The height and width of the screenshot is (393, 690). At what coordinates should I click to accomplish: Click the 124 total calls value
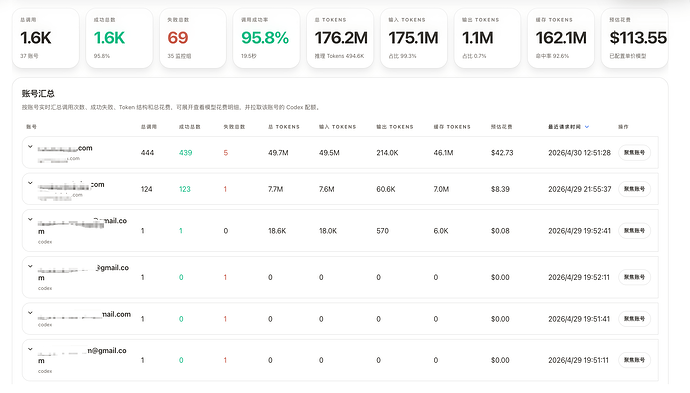(x=147, y=189)
